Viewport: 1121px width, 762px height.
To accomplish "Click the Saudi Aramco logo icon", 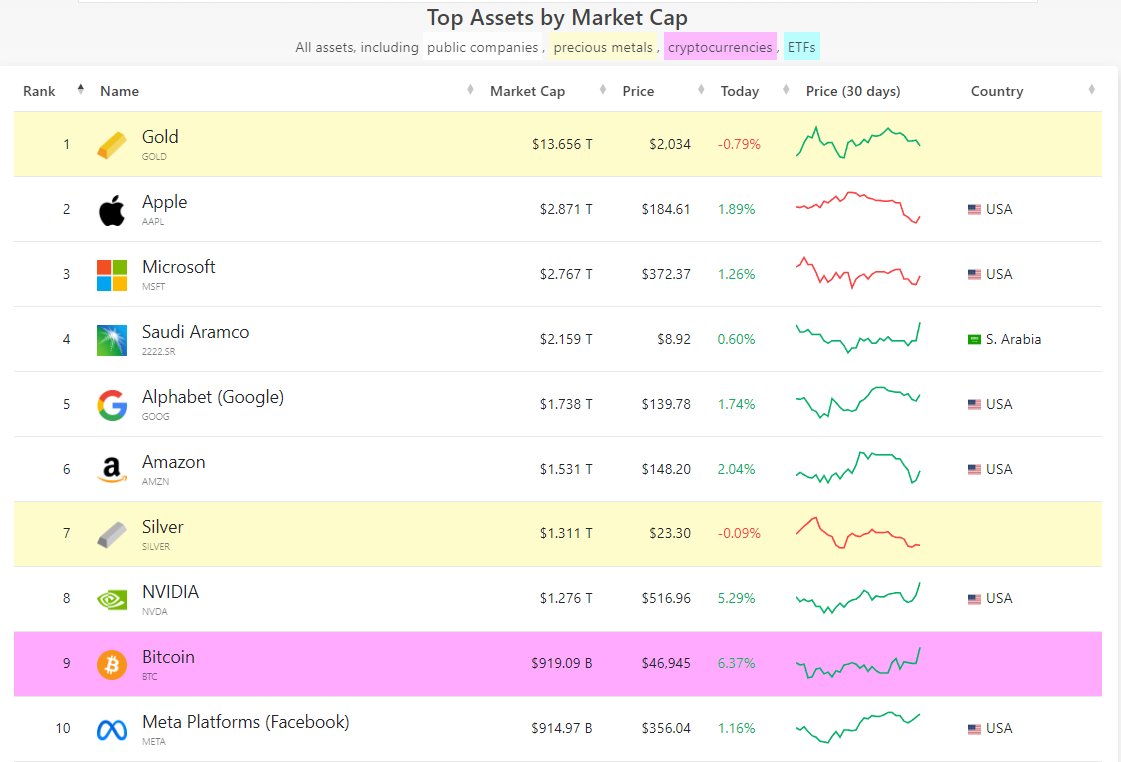I will click(x=112, y=340).
